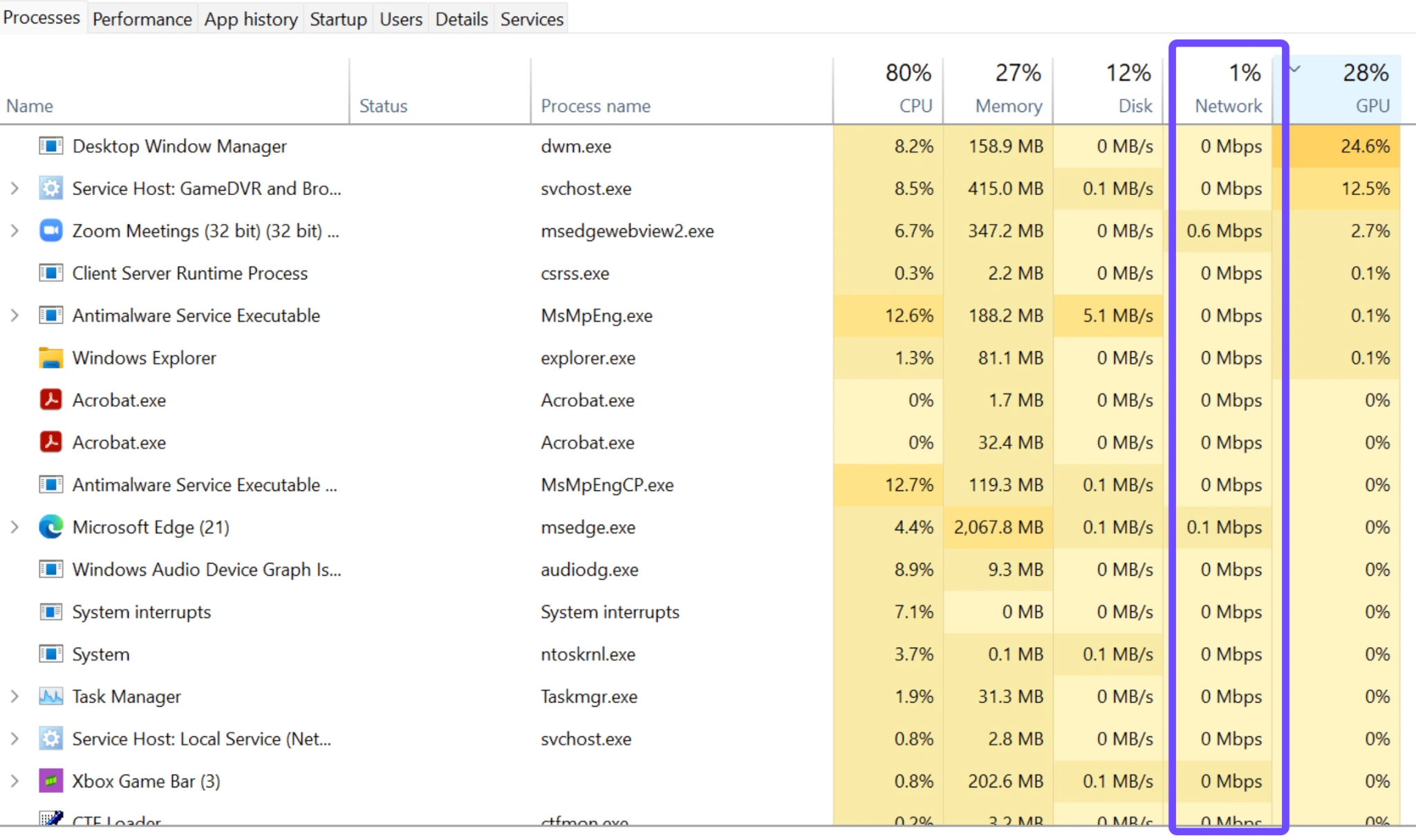Image resolution: width=1416 pixels, height=840 pixels.
Task: Click the "24.6%" GPU value
Action: click(x=1365, y=146)
